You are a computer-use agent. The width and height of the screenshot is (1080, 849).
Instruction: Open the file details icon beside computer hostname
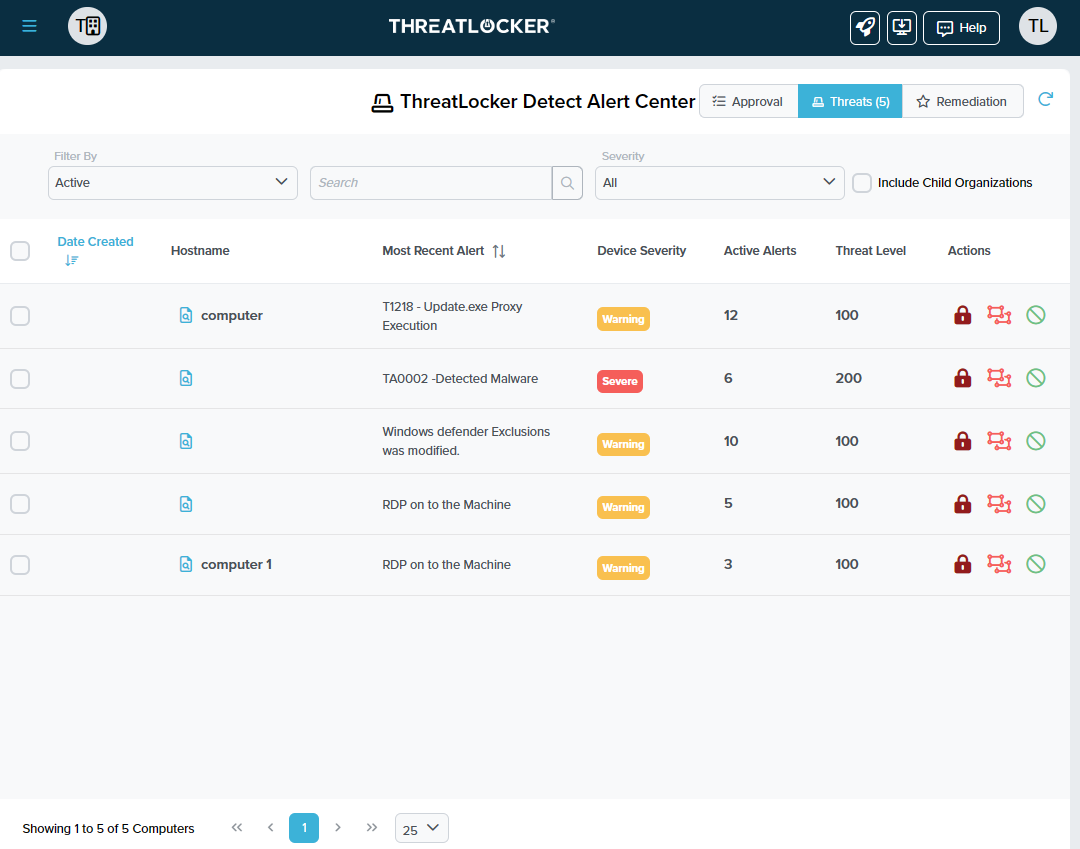[186, 314]
